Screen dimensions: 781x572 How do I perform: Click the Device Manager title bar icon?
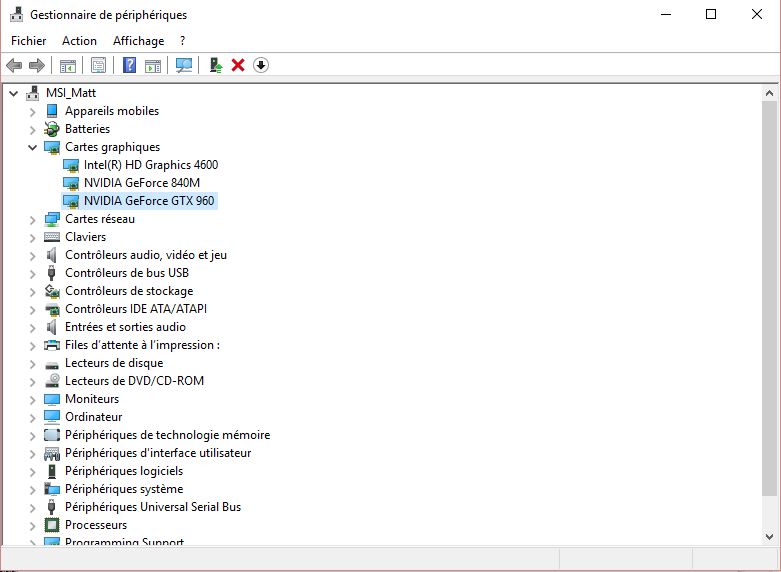16,14
